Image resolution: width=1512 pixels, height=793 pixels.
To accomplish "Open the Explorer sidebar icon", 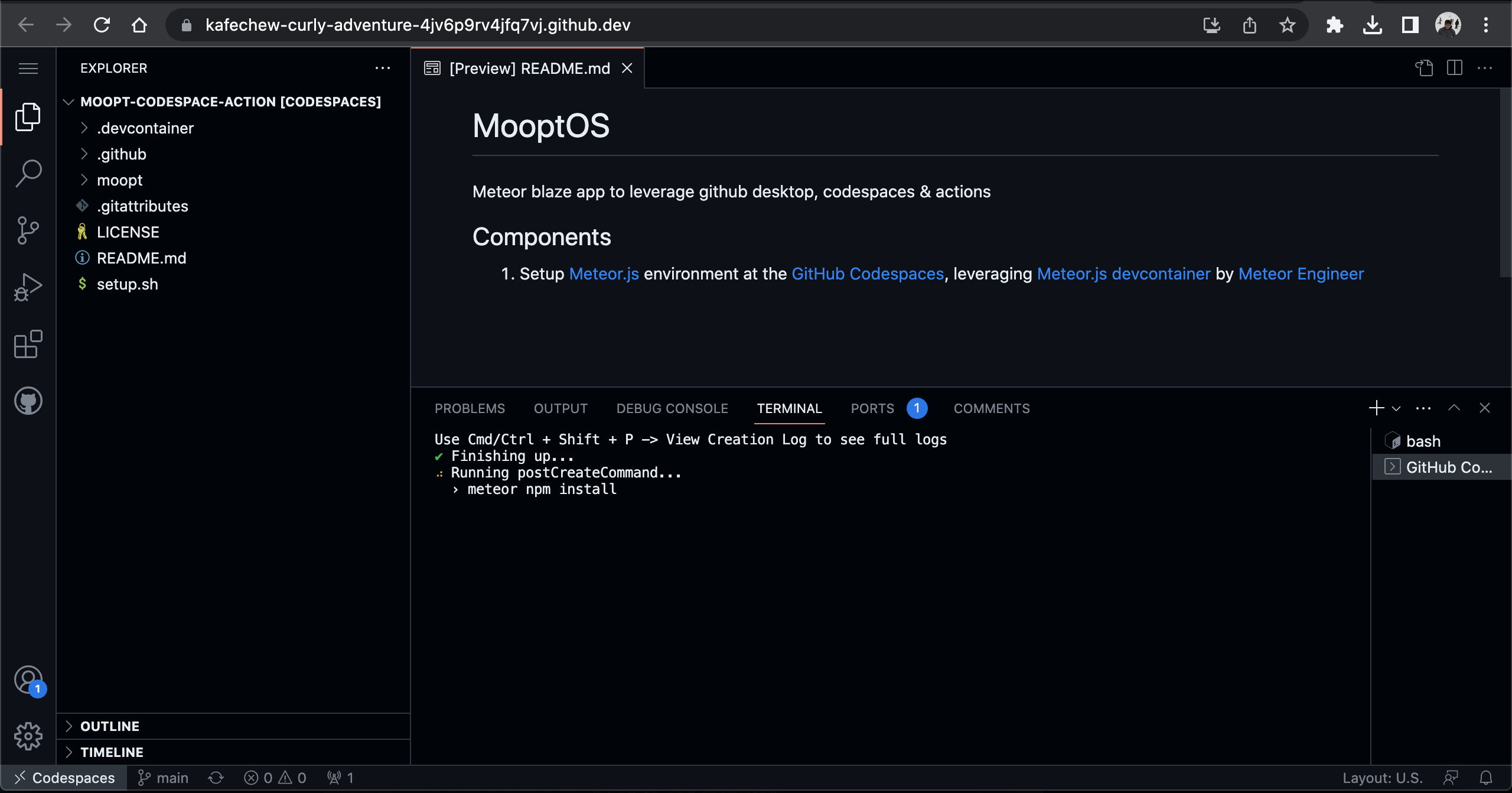I will 27,117.
